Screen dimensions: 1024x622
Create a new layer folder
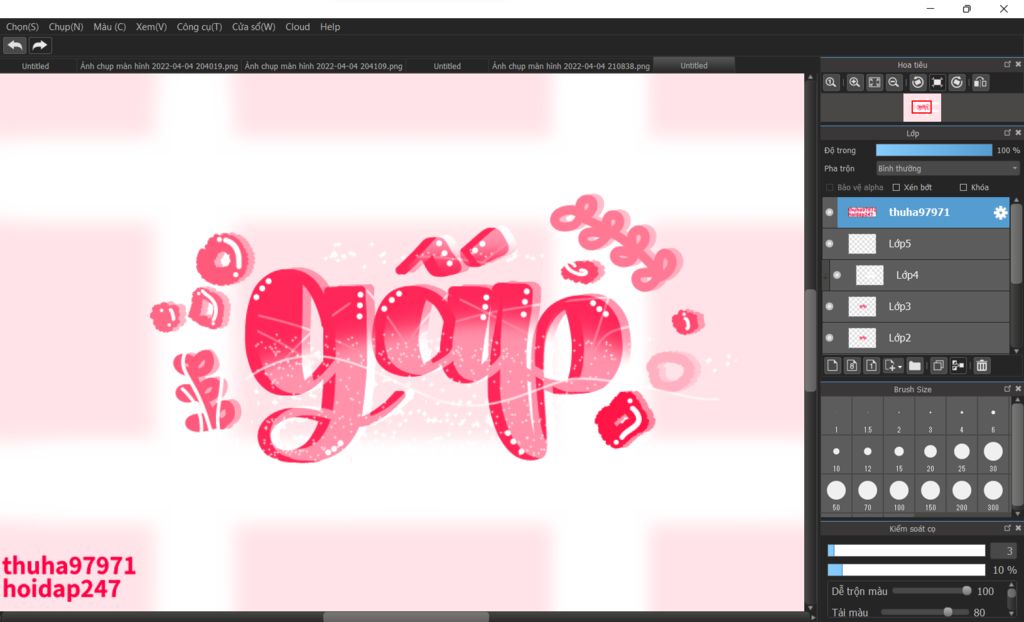point(915,366)
